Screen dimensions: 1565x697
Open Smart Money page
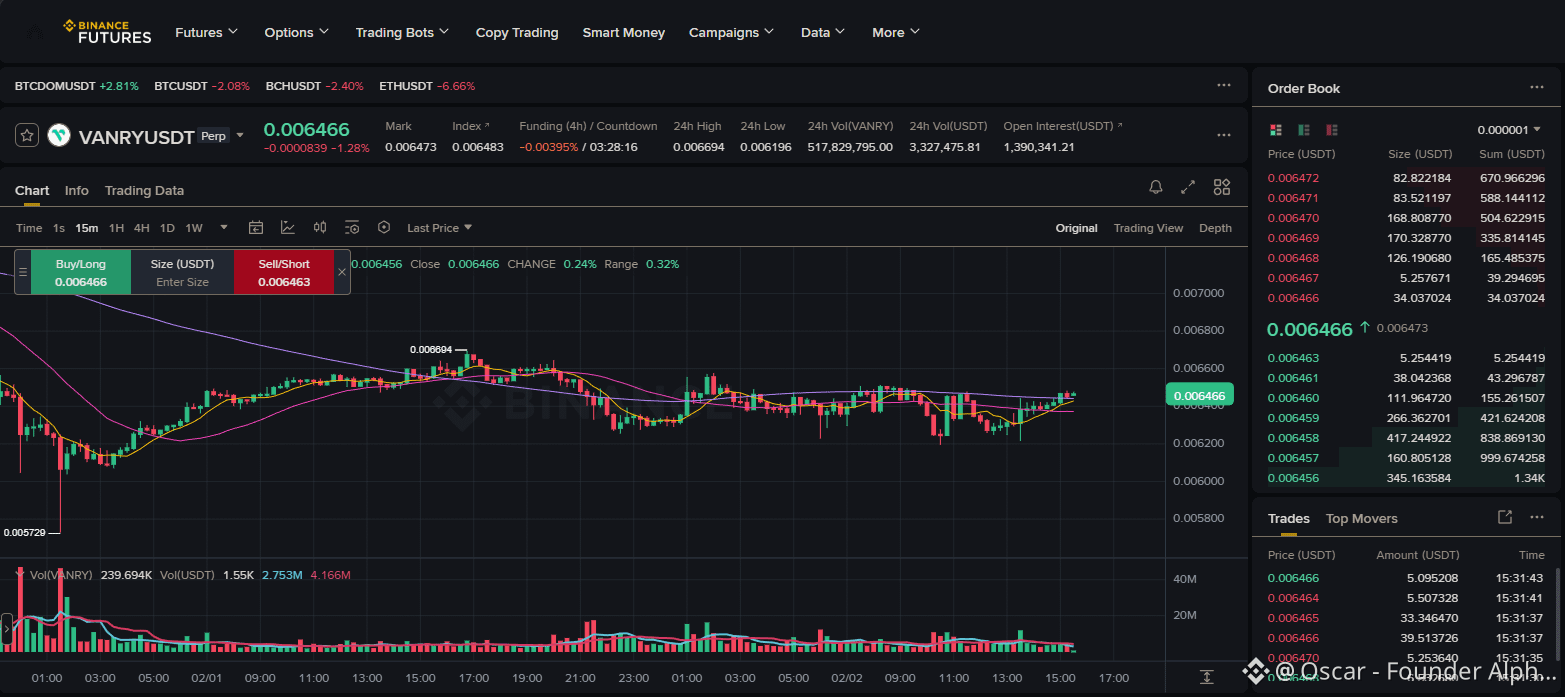click(623, 32)
